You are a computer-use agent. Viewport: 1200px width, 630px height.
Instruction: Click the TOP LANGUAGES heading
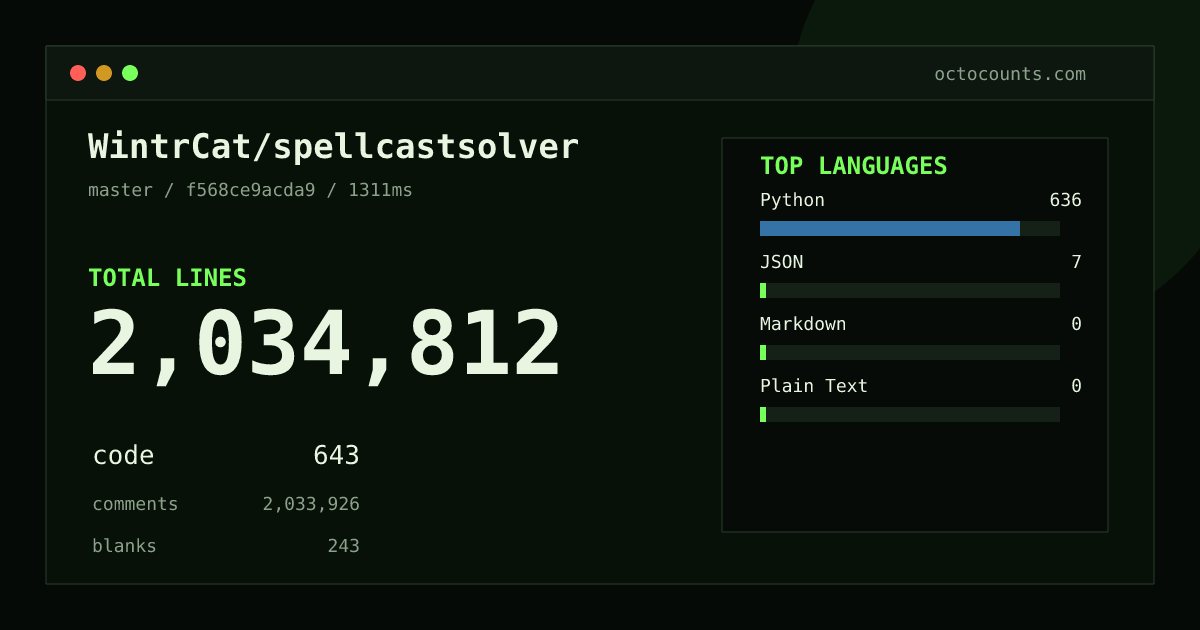pyautogui.click(x=853, y=166)
